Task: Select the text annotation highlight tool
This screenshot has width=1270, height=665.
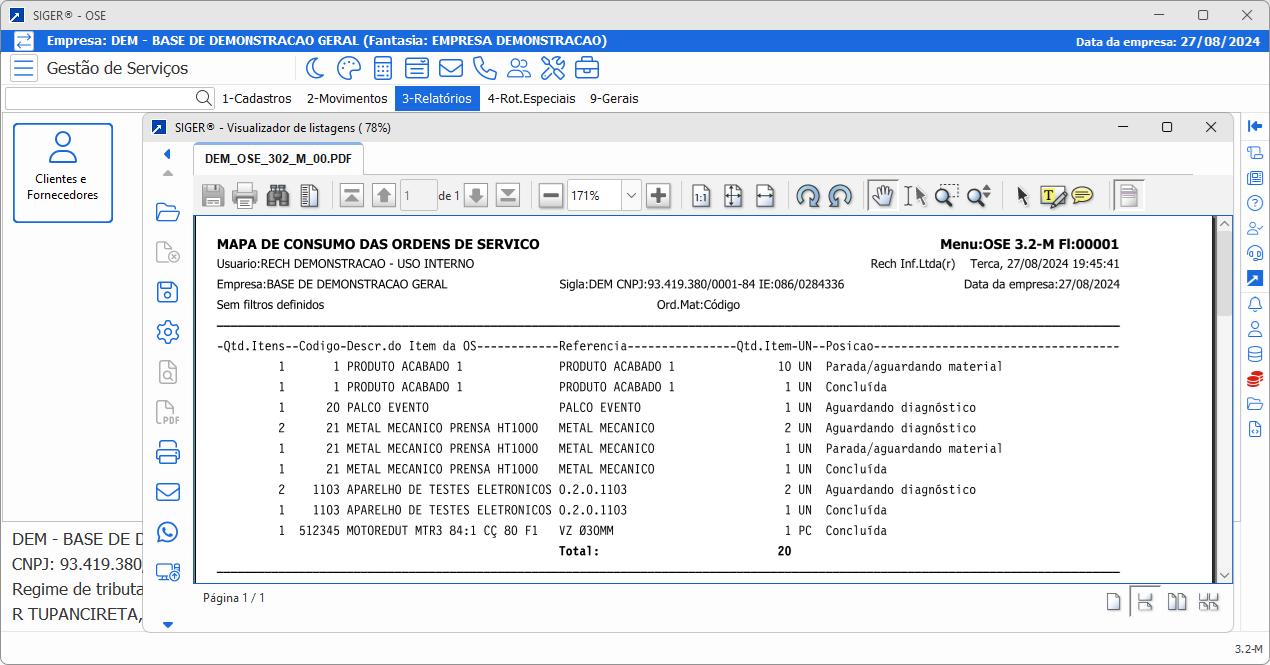Action: (1052, 196)
